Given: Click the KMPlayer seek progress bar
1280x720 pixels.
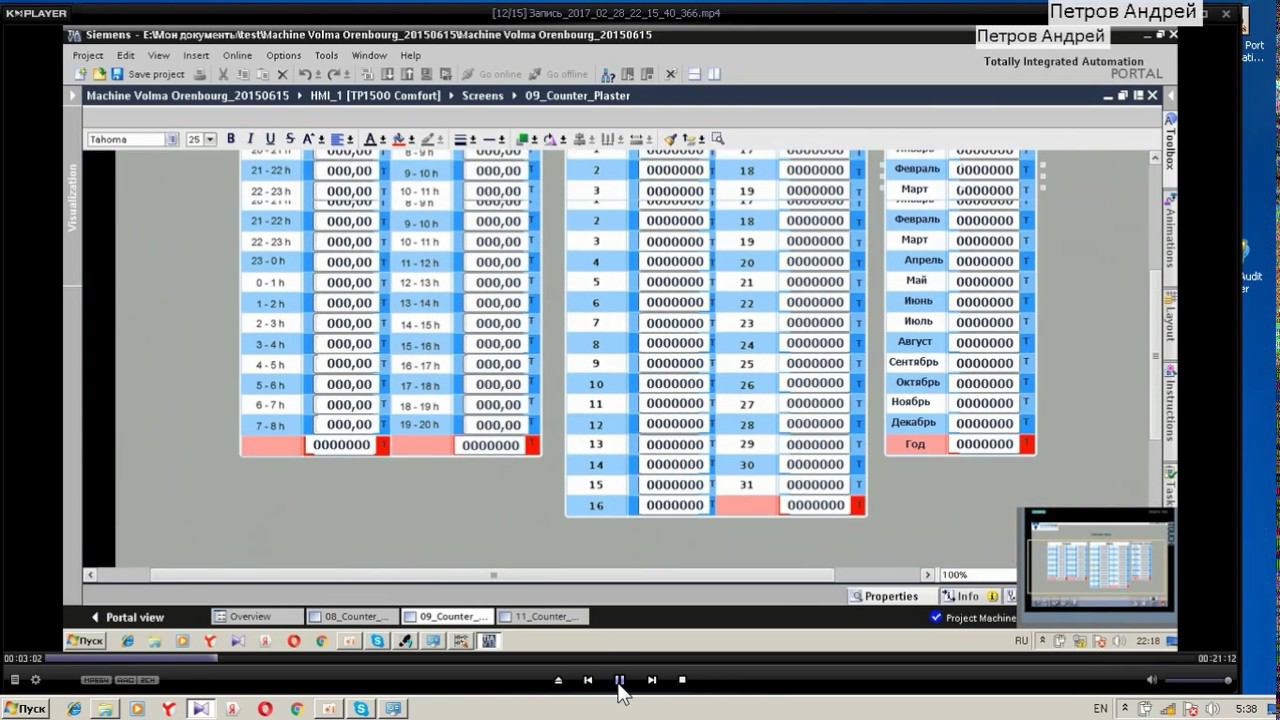Looking at the screenshot, I should 620,658.
